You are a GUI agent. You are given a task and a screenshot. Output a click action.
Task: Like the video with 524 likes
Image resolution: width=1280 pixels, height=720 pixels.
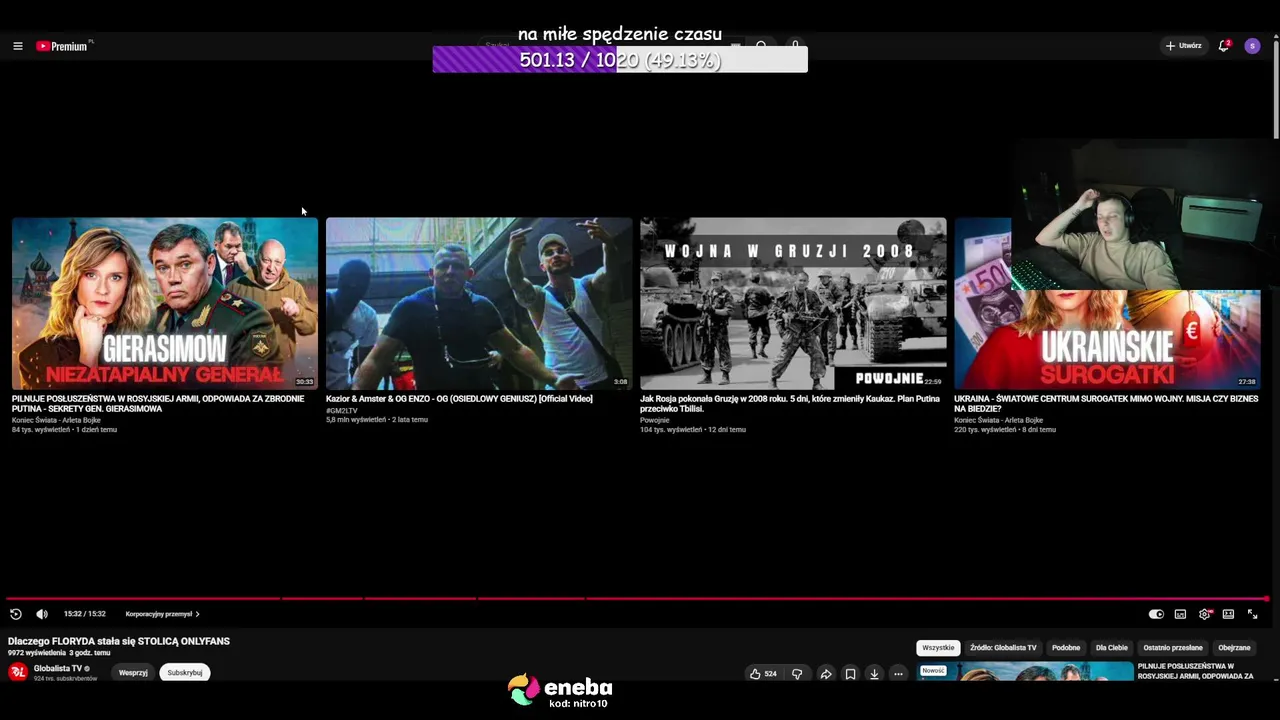pyautogui.click(x=763, y=674)
